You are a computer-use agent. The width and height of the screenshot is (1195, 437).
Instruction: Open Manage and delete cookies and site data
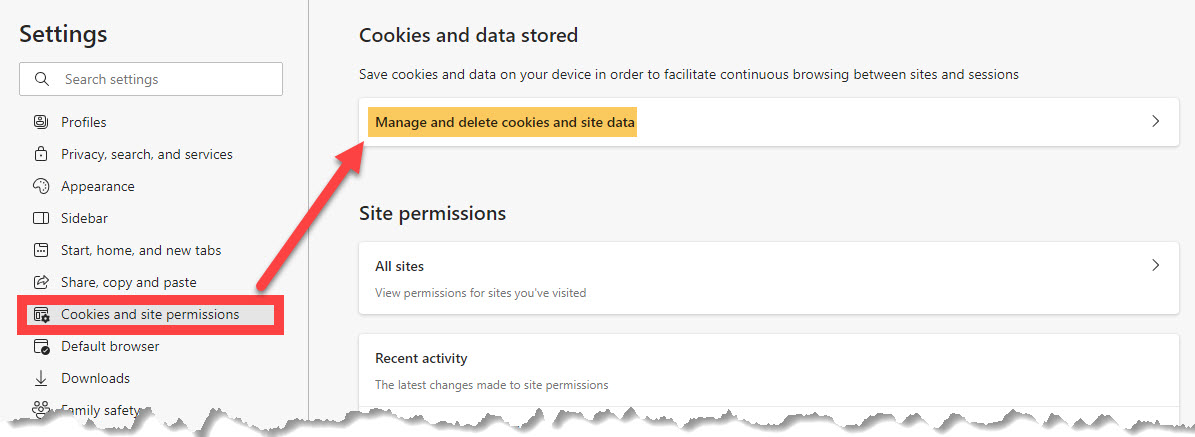(x=769, y=122)
